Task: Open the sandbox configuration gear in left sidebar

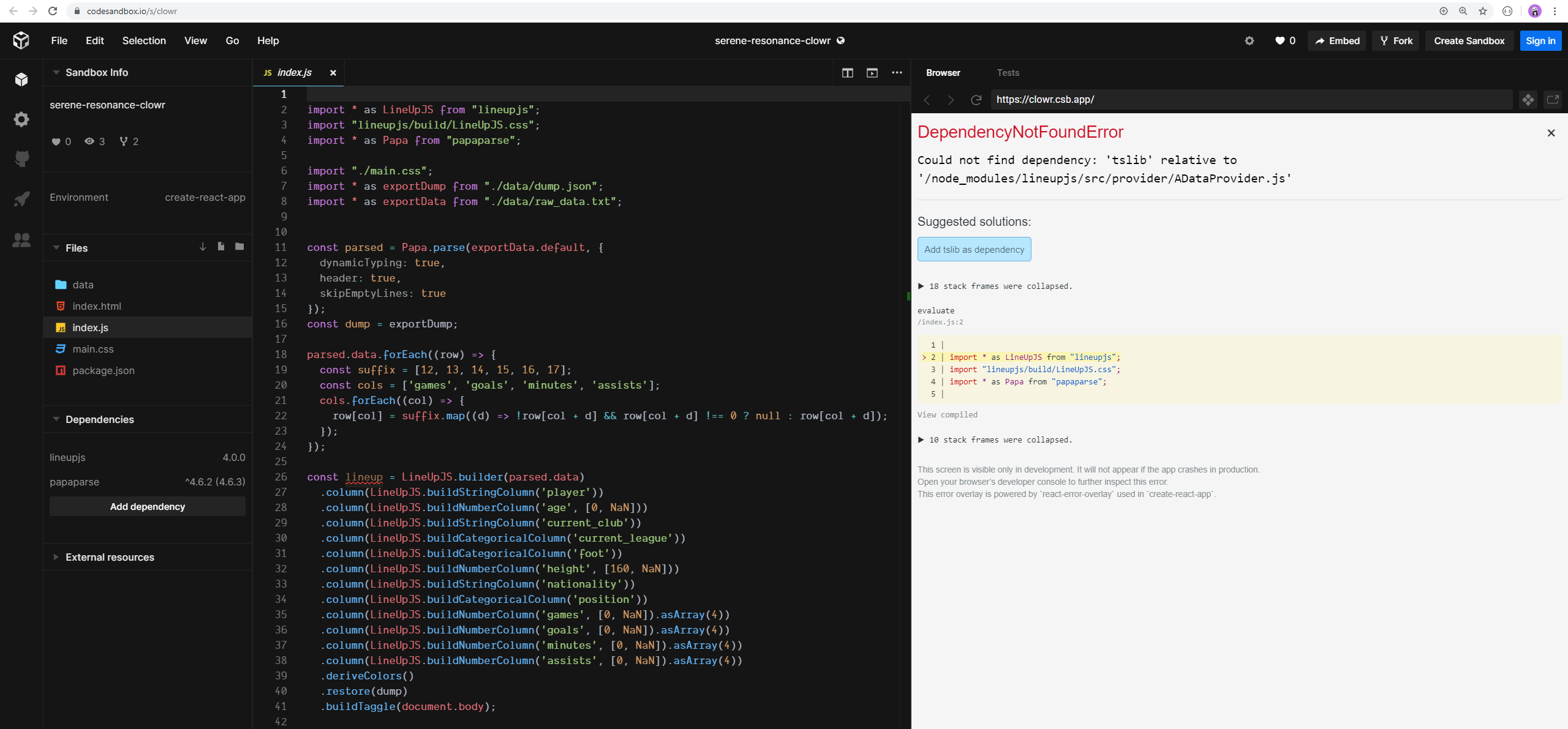Action: click(21, 119)
